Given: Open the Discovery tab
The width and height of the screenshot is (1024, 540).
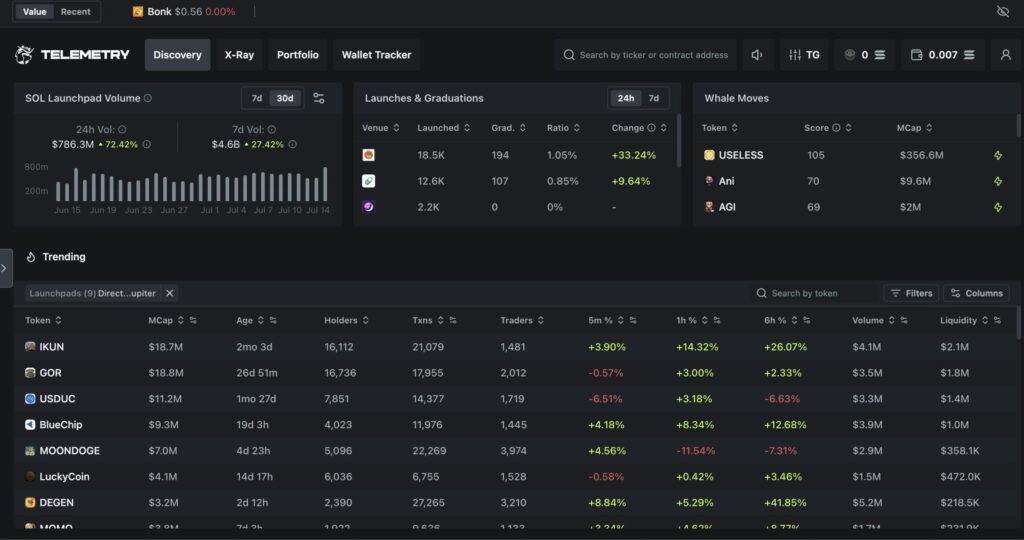Looking at the screenshot, I should tap(177, 55).
